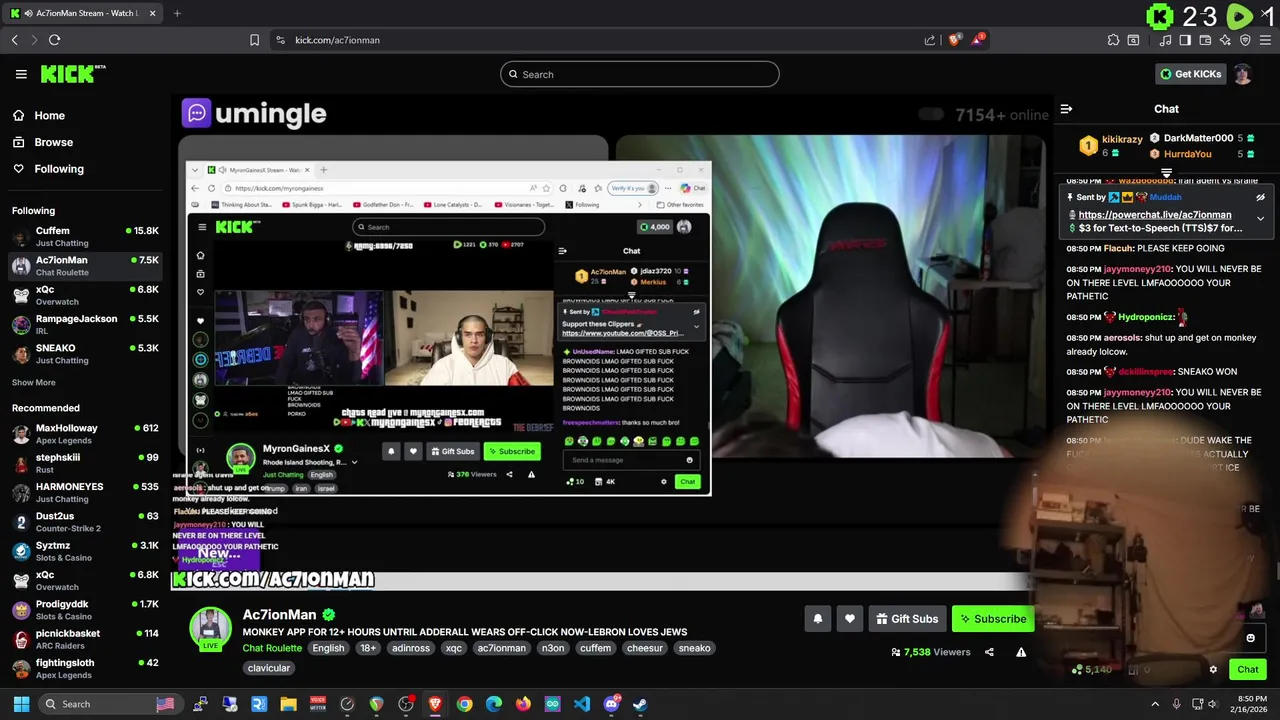
Task: Open Windows Start menu
Action: click(x=21, y=704)
